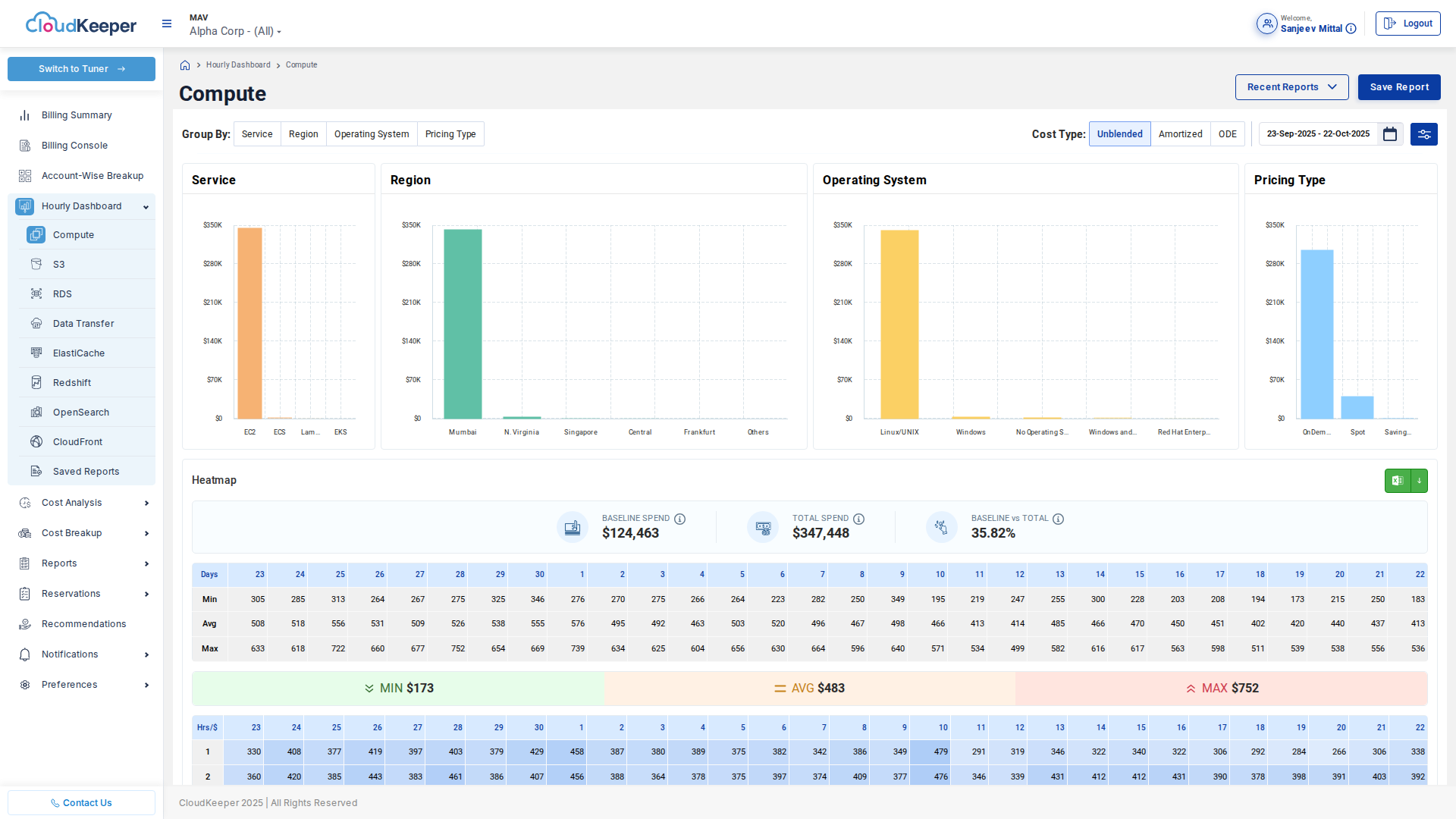
Task: Click the Save Report button
Action: 1398,87
